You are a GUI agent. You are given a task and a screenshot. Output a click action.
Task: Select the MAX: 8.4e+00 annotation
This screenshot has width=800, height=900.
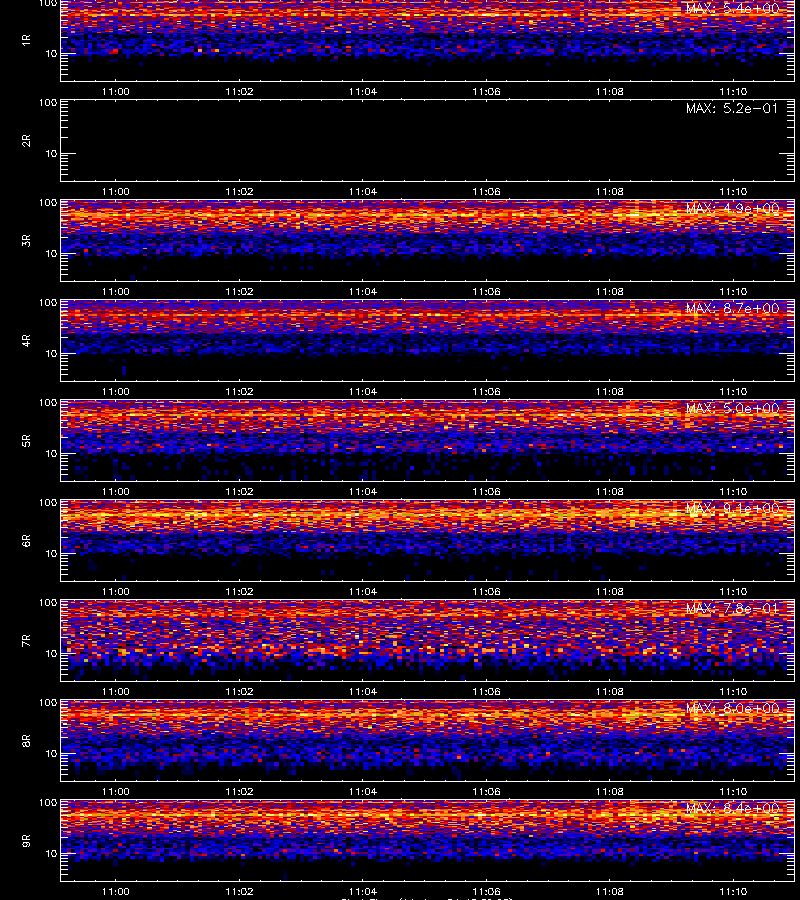coord(732,808)
